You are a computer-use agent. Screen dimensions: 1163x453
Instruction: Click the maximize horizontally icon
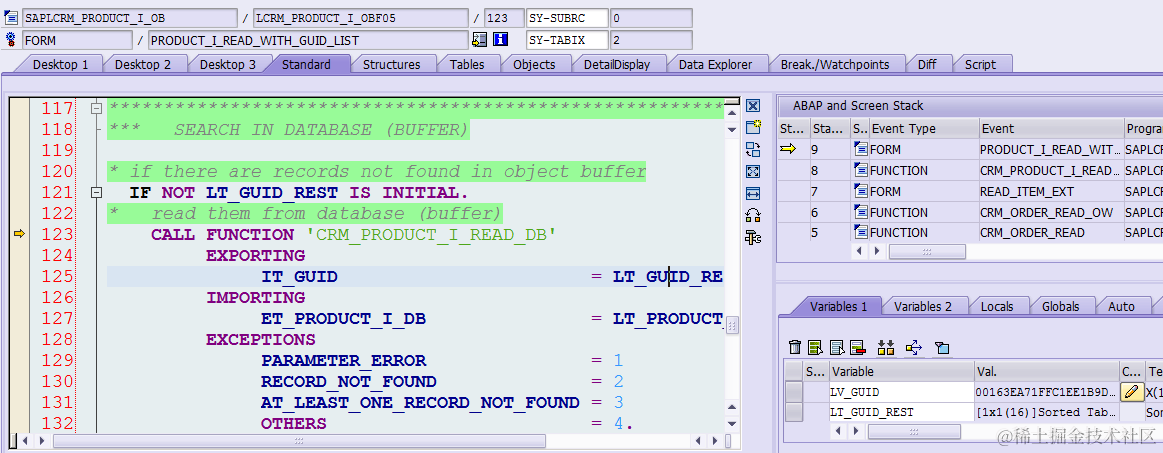click(753, 194)
